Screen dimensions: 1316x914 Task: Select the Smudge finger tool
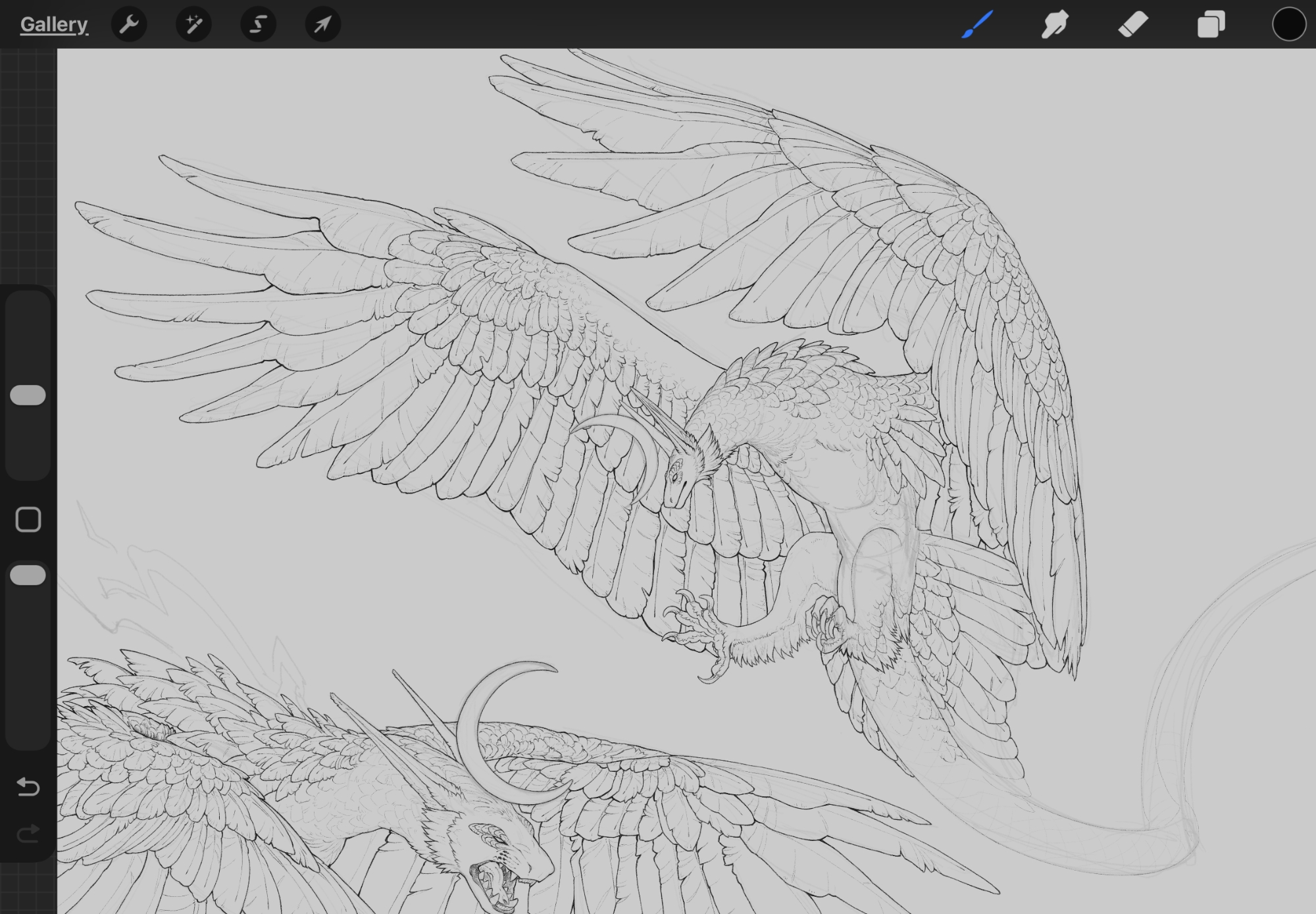point(1055,25)
